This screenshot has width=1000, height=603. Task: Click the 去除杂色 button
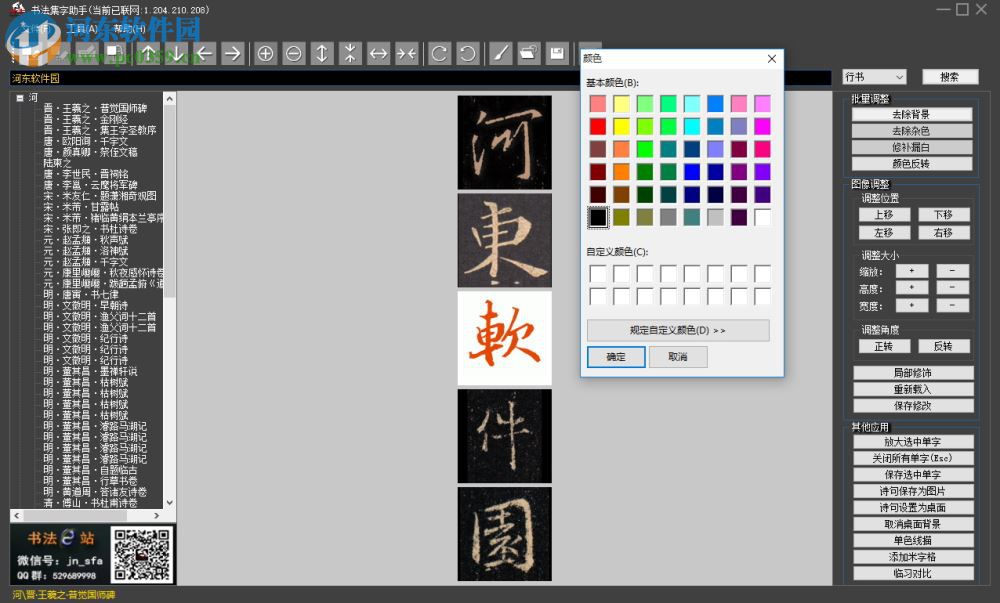point(911,131)
